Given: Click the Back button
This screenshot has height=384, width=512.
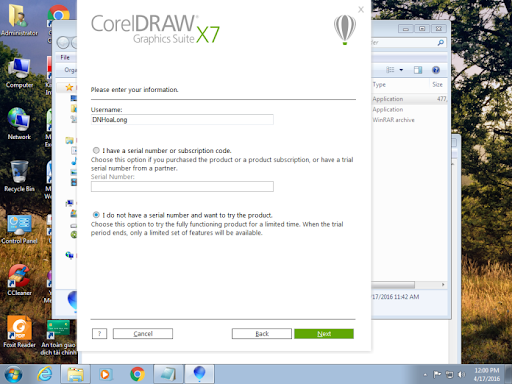Looking at the screenshot, I should 262,334.
